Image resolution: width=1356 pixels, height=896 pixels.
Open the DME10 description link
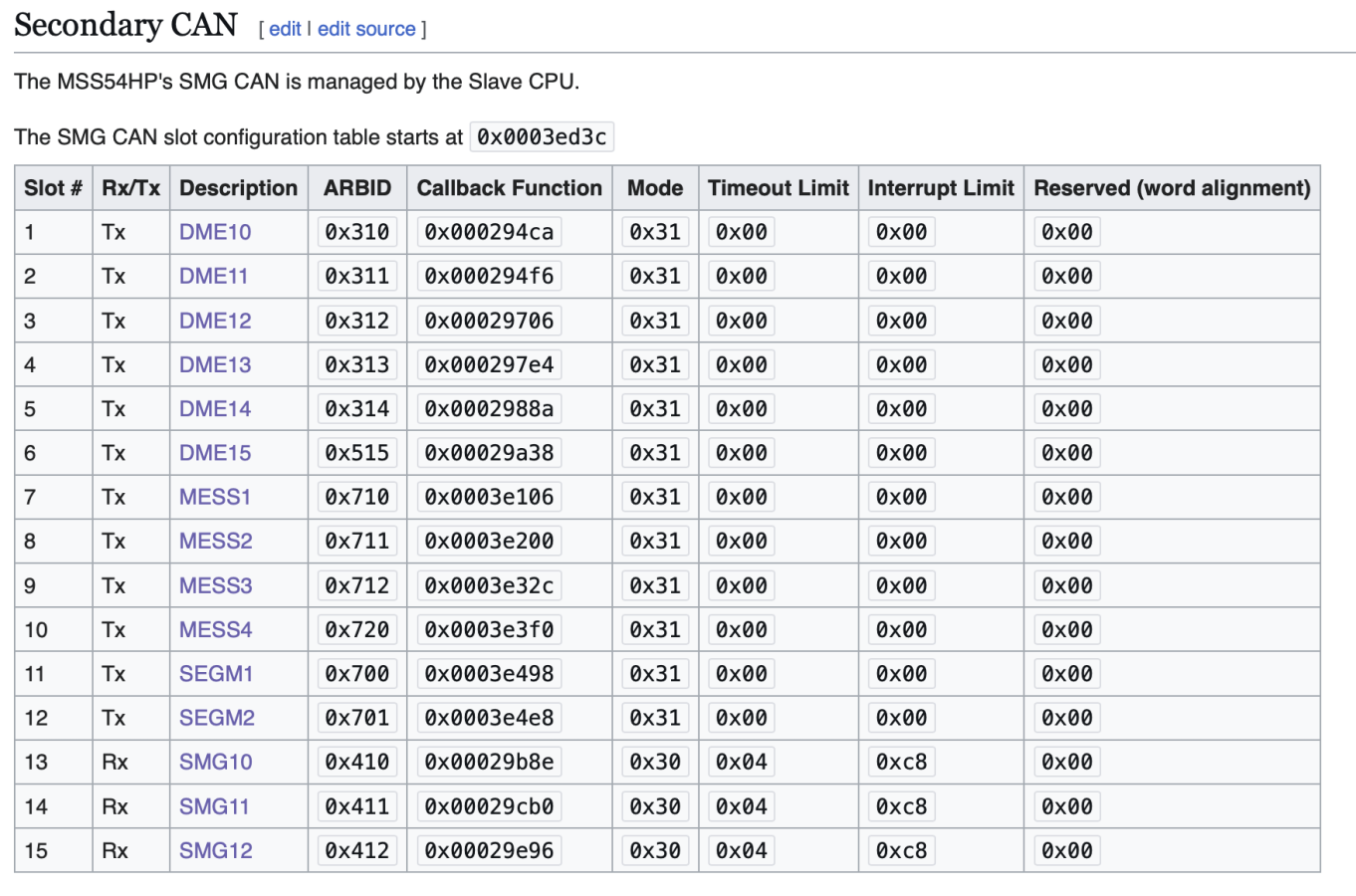pos(214,232)
